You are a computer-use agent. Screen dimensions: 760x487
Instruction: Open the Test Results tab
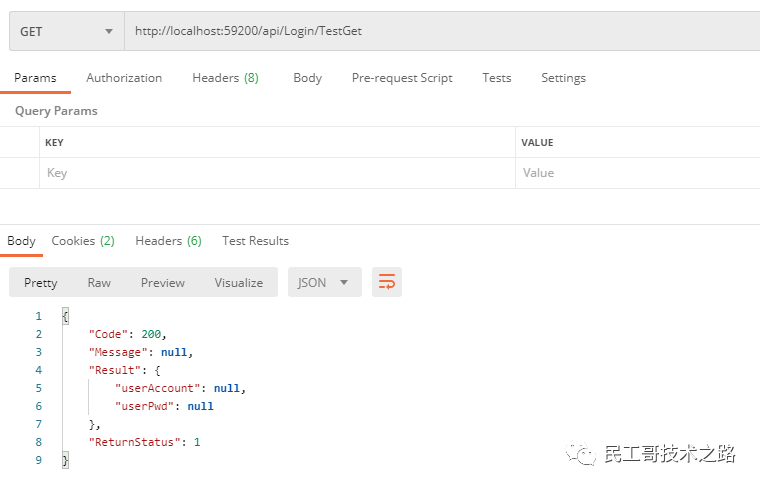(x=255, y=241)
